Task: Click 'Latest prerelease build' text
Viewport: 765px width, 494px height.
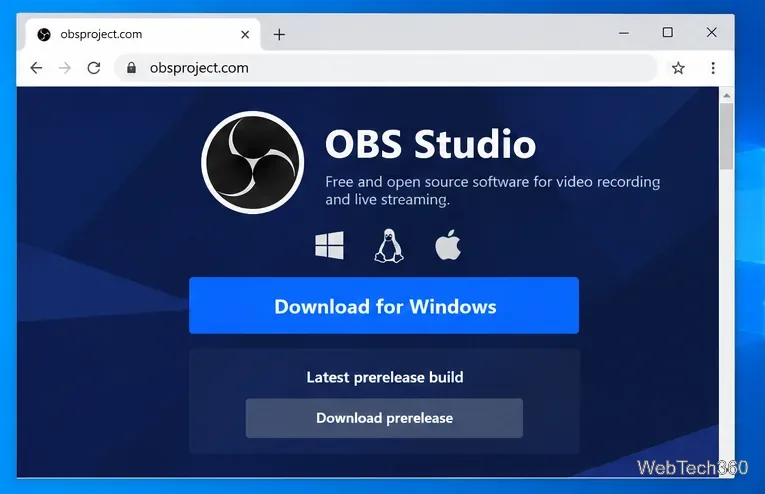Action: point(385,377)
